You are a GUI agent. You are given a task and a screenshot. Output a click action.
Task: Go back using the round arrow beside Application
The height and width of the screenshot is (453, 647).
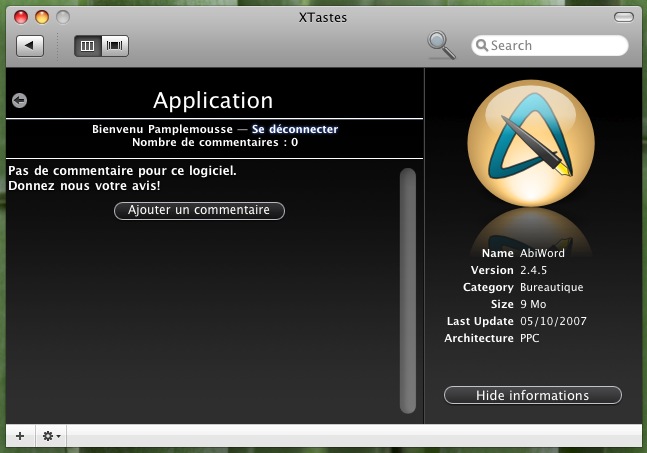click(19, 100)
